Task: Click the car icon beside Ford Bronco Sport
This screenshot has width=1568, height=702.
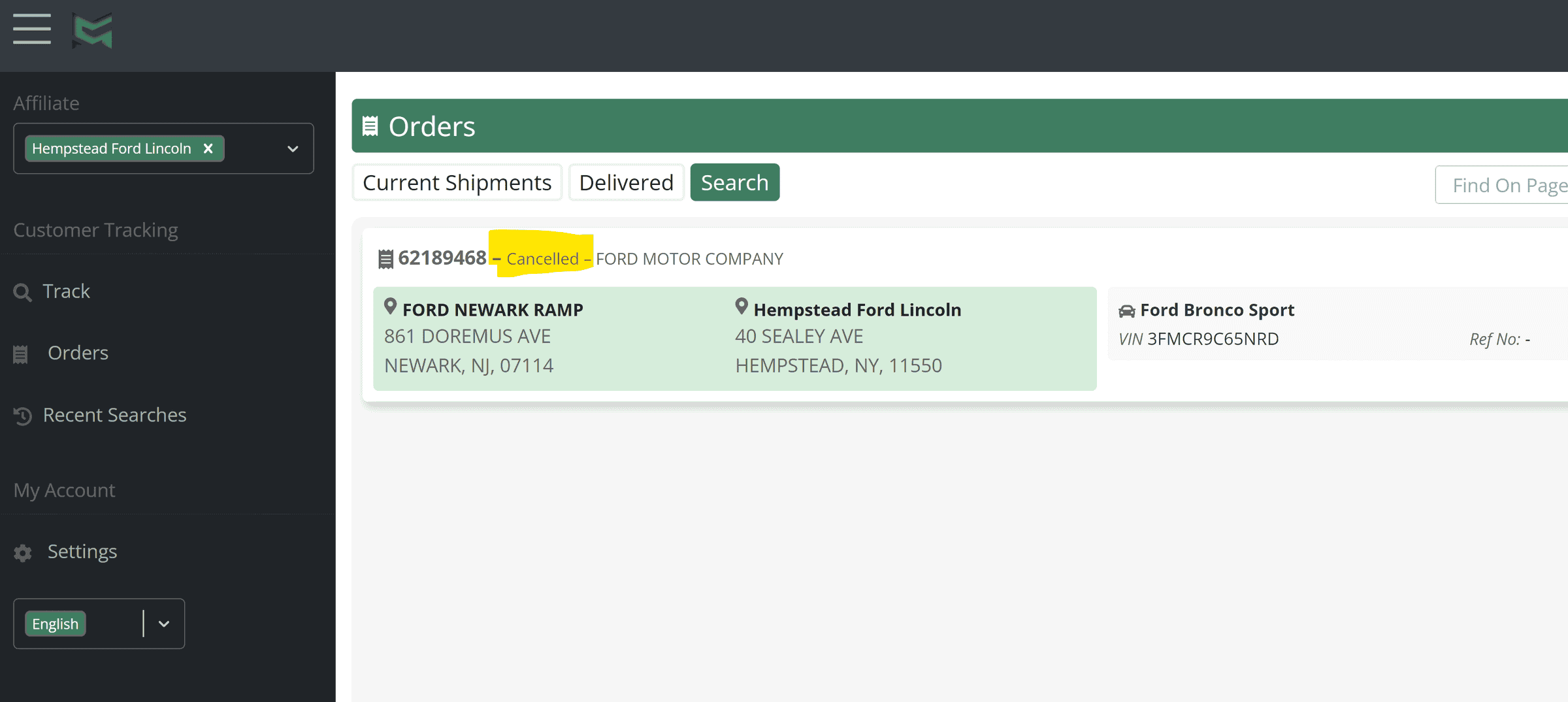Action: [x=1126, y=311]
